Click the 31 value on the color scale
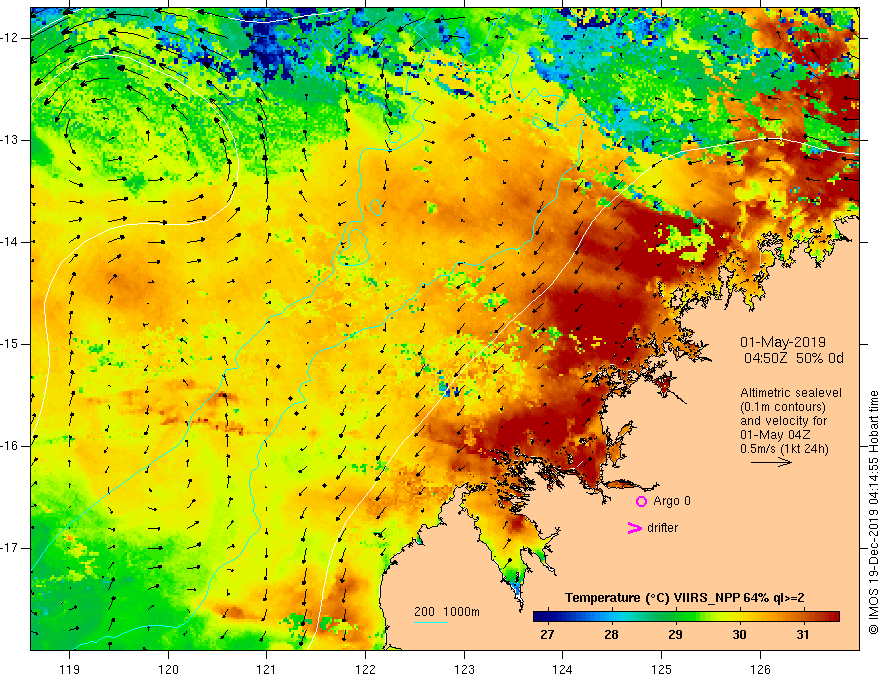The width and height of the screenshot is (880, 680). click(x=803, y=635)
